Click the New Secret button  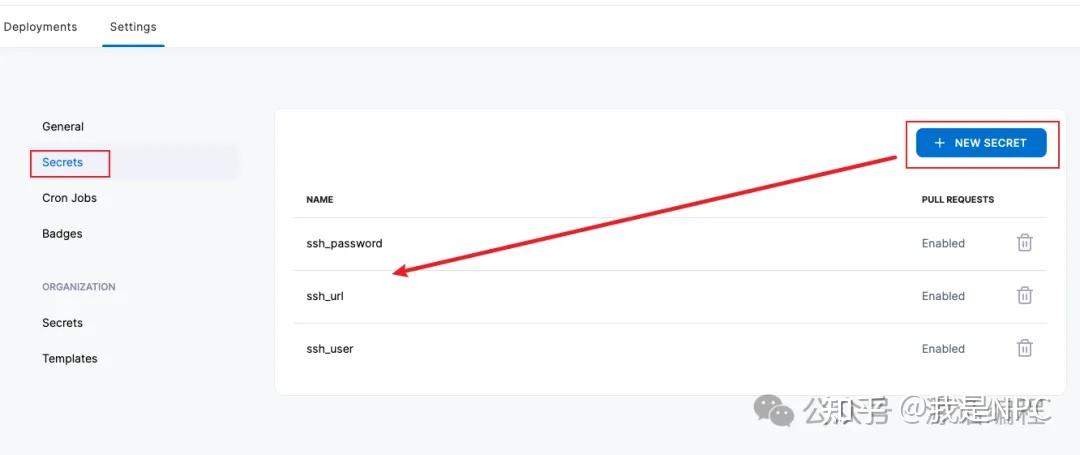(981, 143)
